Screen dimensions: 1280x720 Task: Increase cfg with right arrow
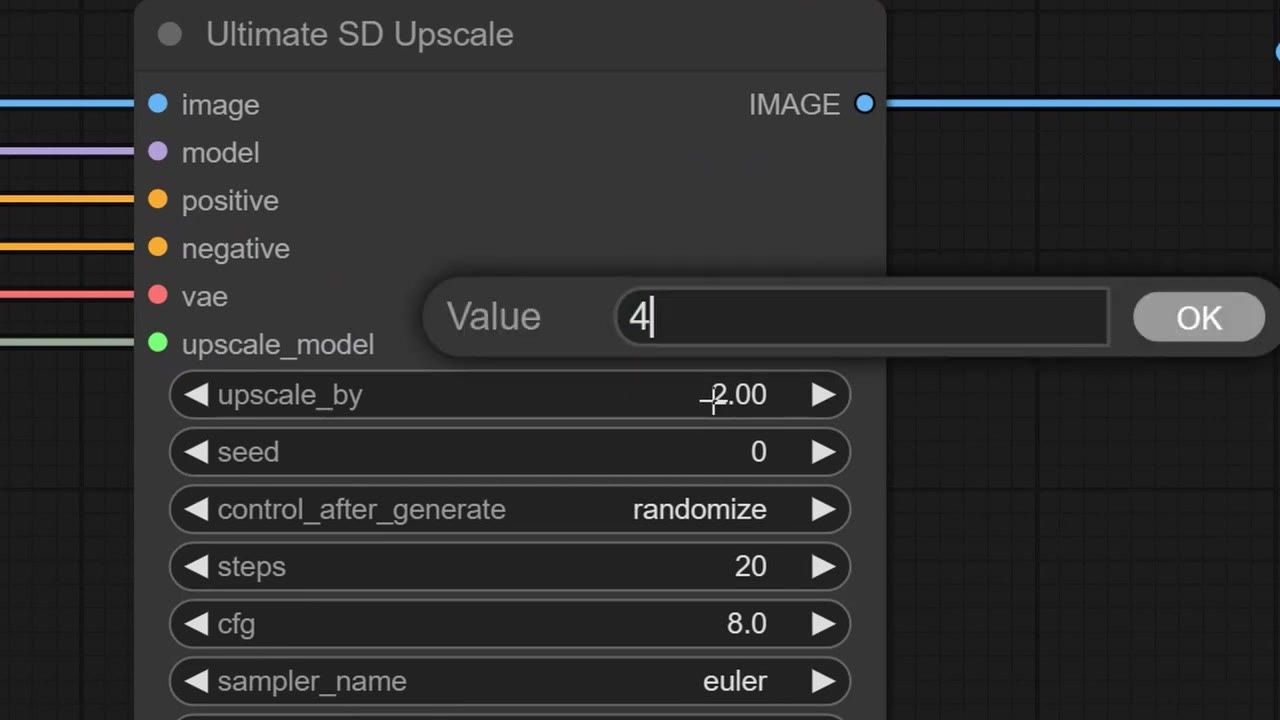823,624
